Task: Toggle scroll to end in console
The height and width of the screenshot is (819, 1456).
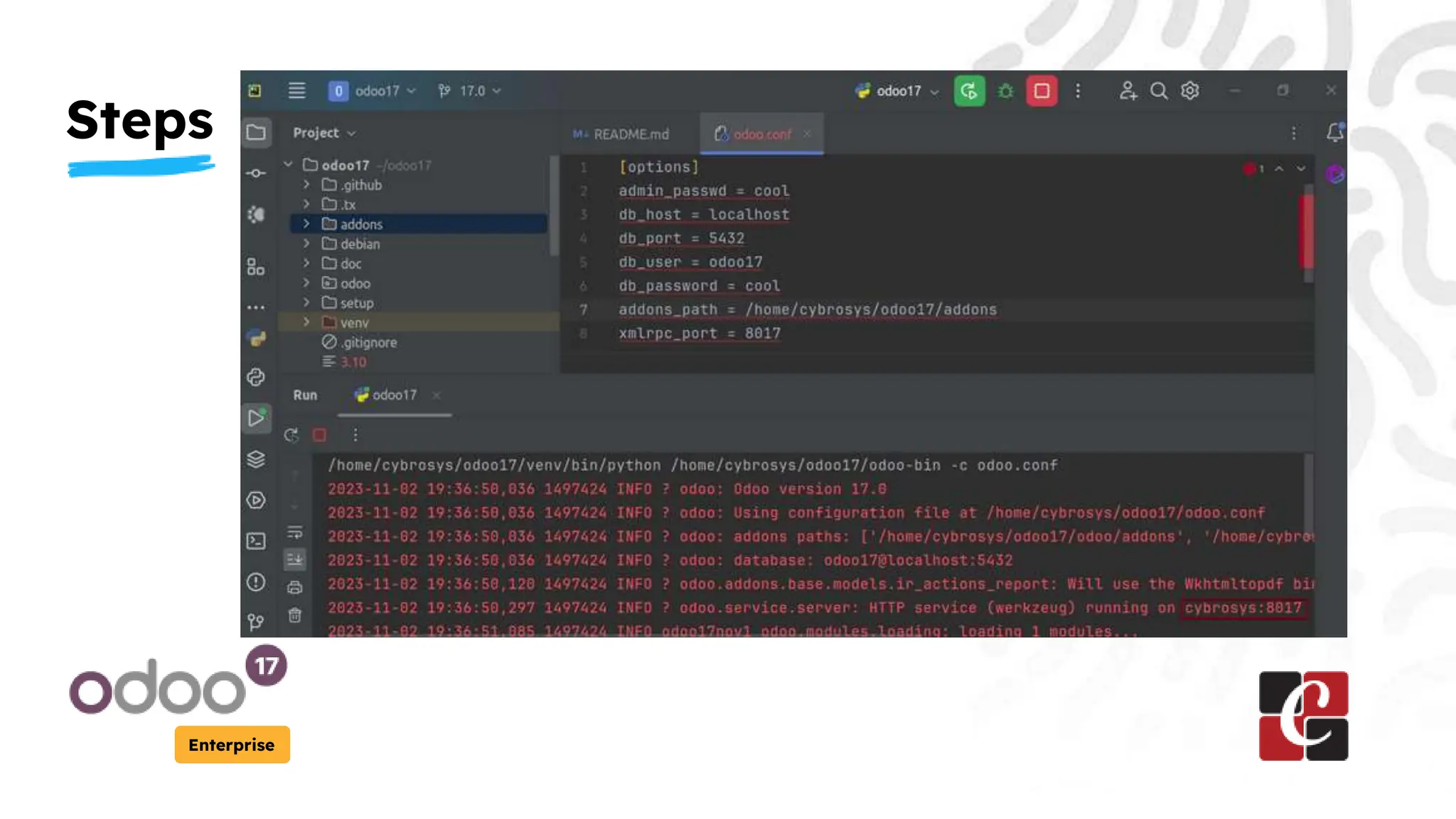Action: pyautogui.click(x=295, y=560)
